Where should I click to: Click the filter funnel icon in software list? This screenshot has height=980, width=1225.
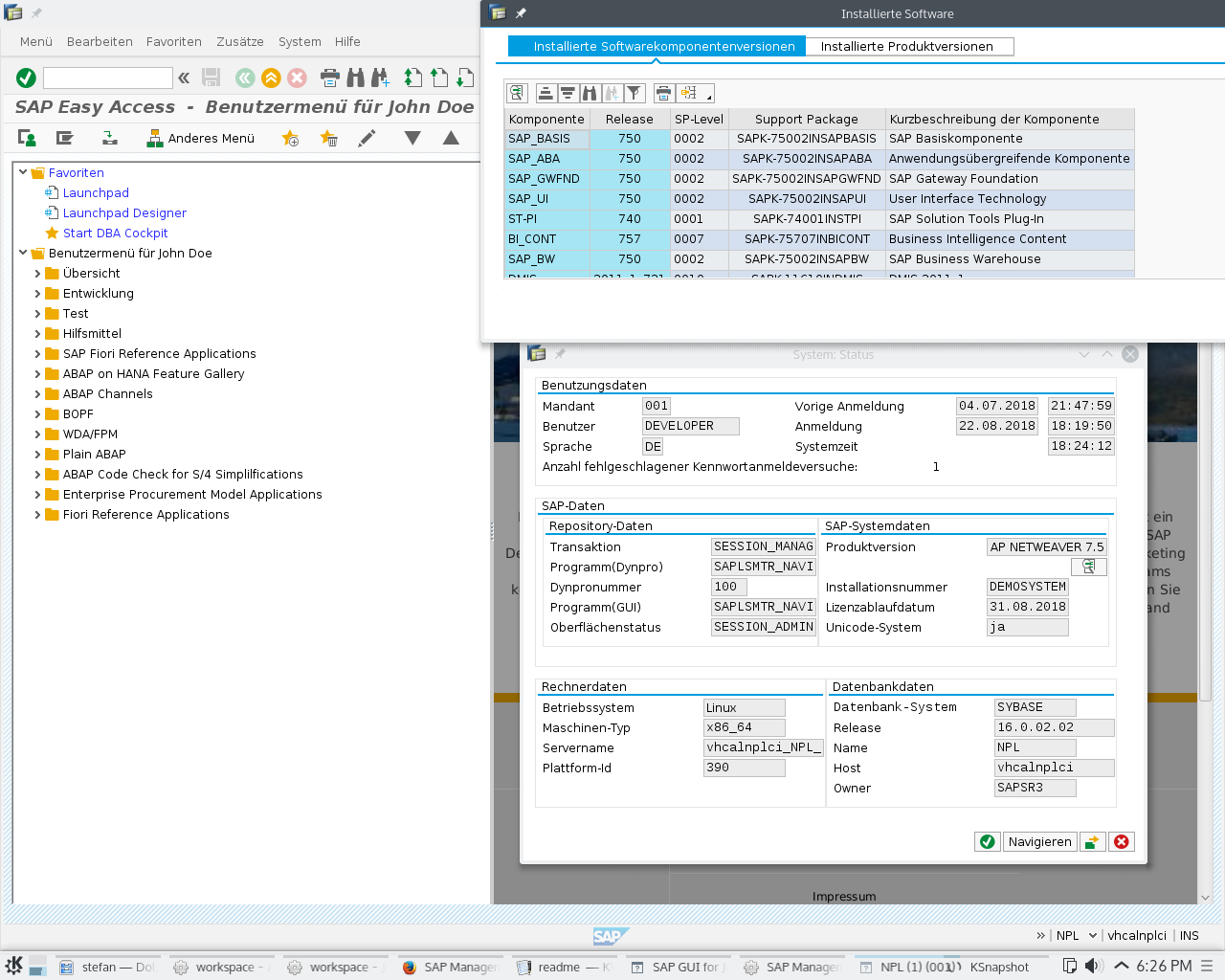coord(634,93)
